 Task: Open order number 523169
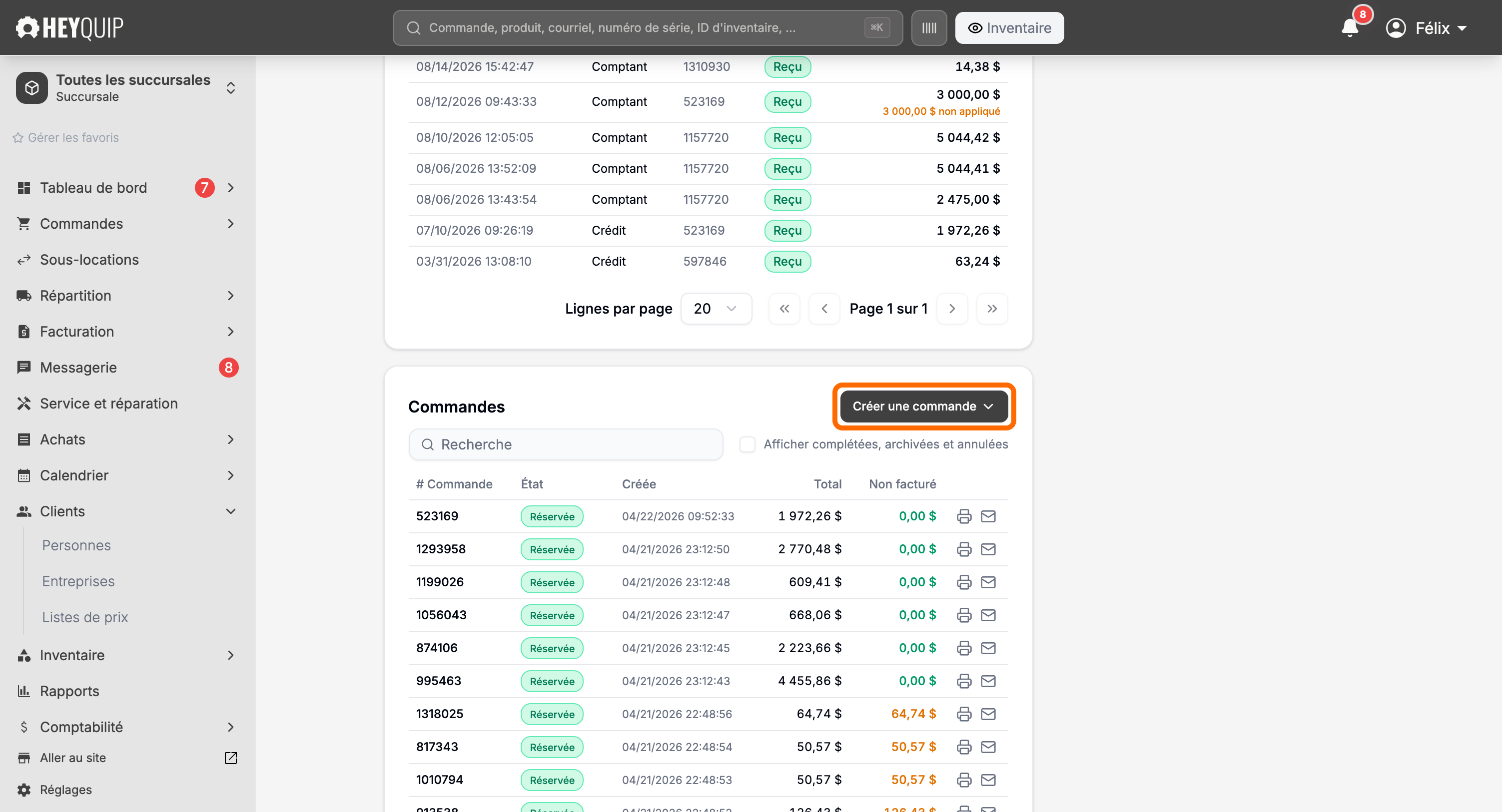(437, 516)
